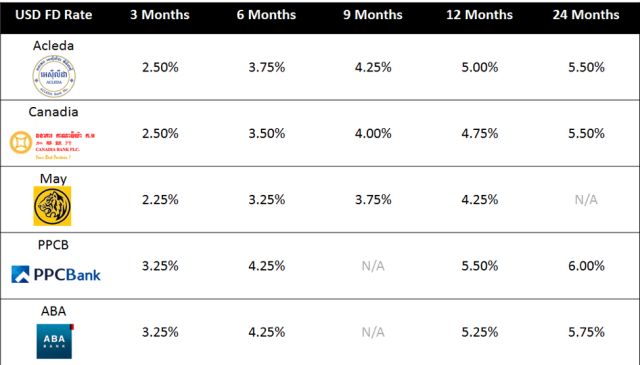Click the USD FD Rate header cell
The height and width of the screenshot is (365, 640).
pyautogui.click(x=53, y=15)
